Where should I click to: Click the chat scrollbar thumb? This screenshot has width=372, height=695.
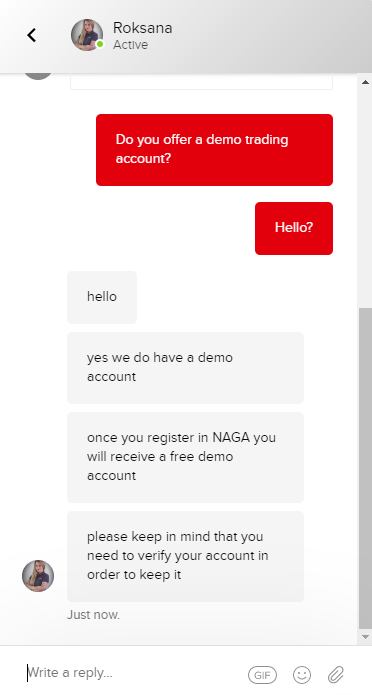(365, 468)
